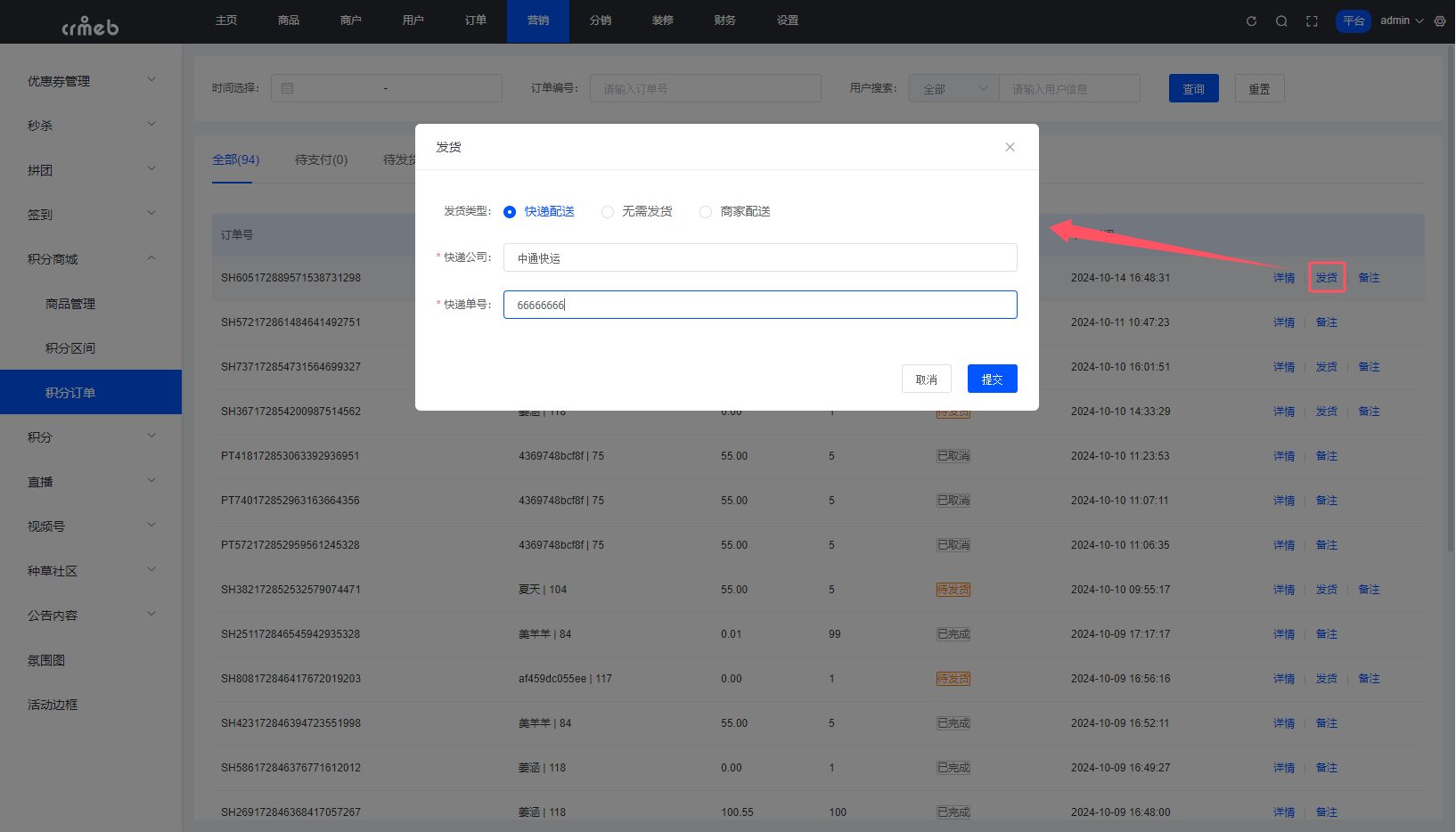Focus 请输入用户信息 input field
The image size is (1456, 832).
point(1069,88)
